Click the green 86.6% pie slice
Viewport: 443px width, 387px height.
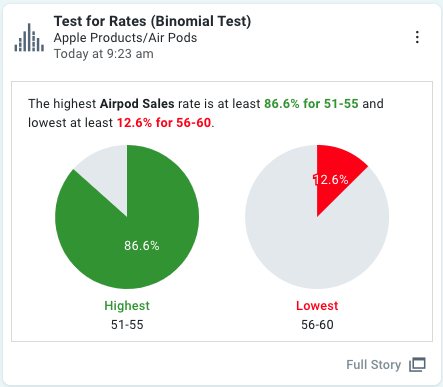(x=133, y=233)
